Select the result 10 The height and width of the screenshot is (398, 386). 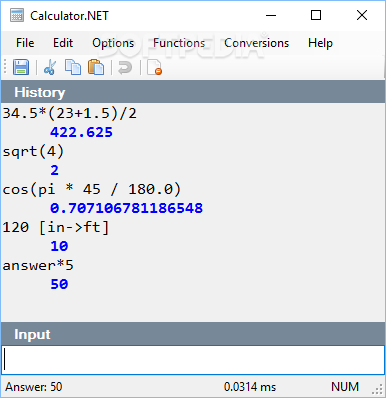pos(59,246)
